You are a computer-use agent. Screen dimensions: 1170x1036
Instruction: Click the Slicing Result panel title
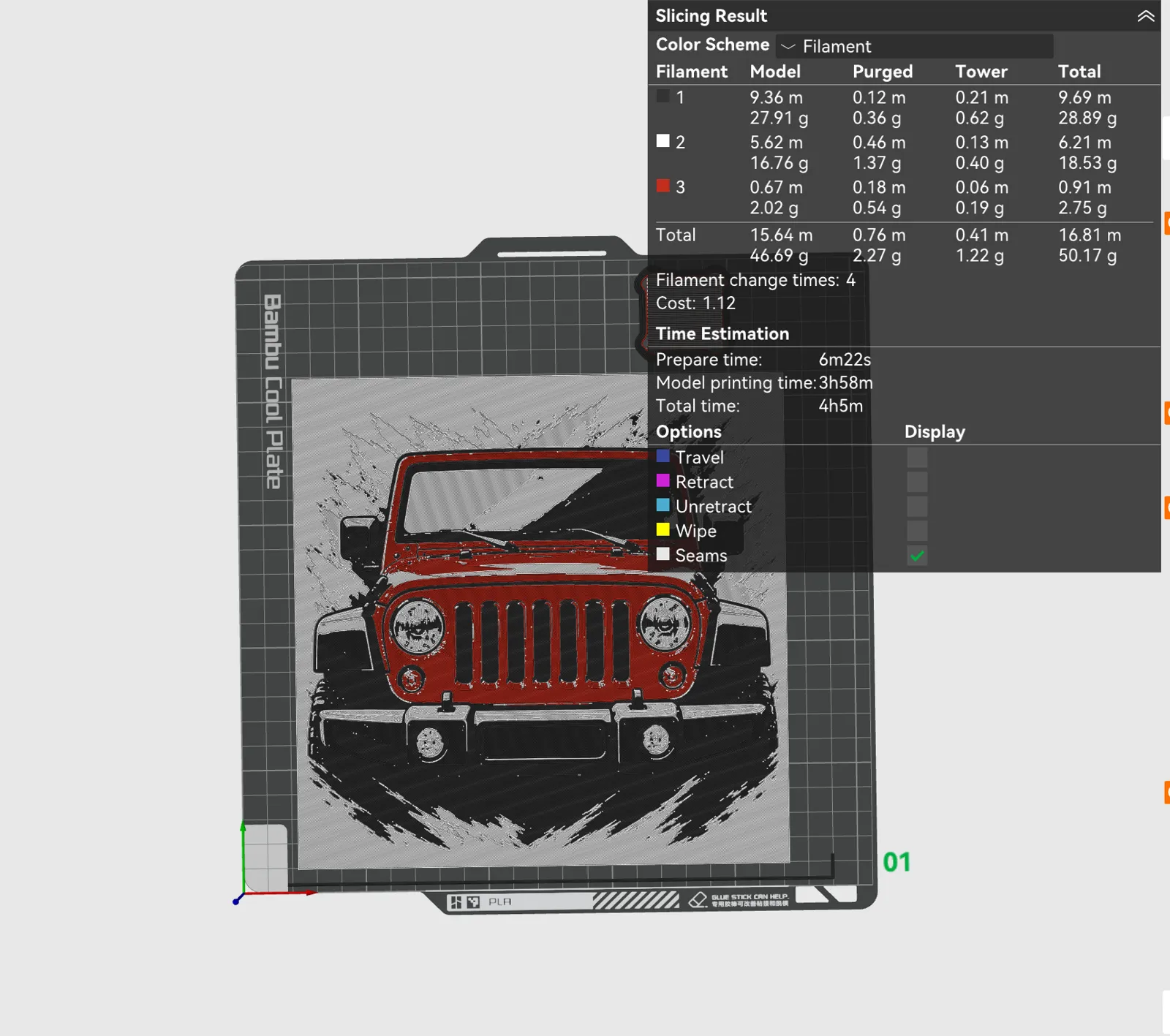711,15
